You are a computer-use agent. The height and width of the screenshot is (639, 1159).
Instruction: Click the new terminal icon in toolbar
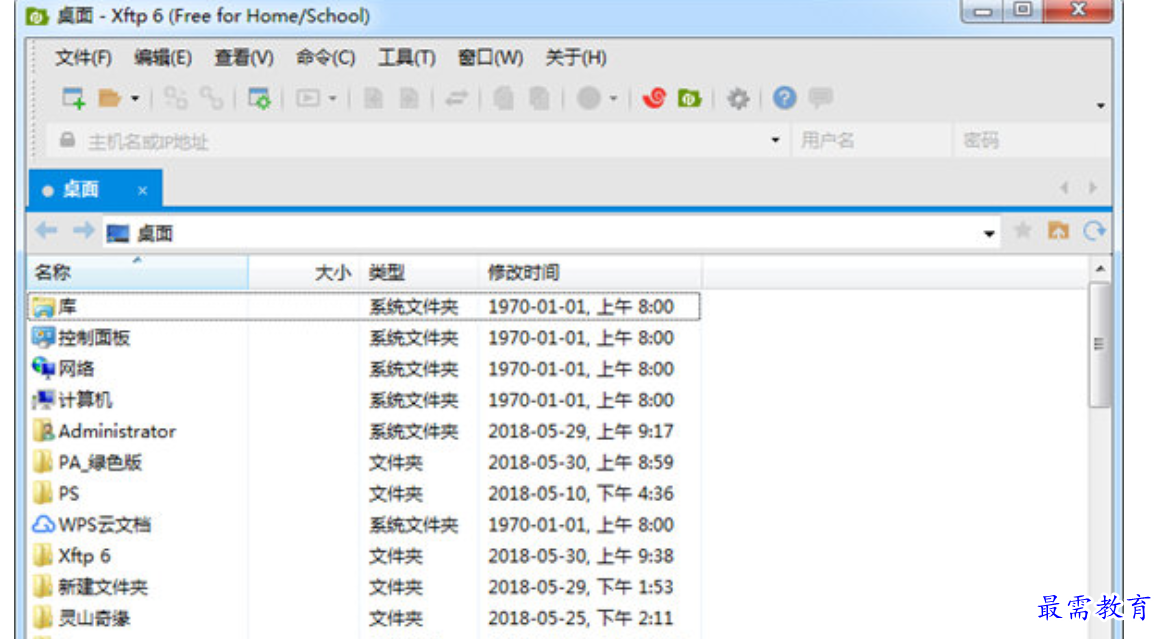307,98
